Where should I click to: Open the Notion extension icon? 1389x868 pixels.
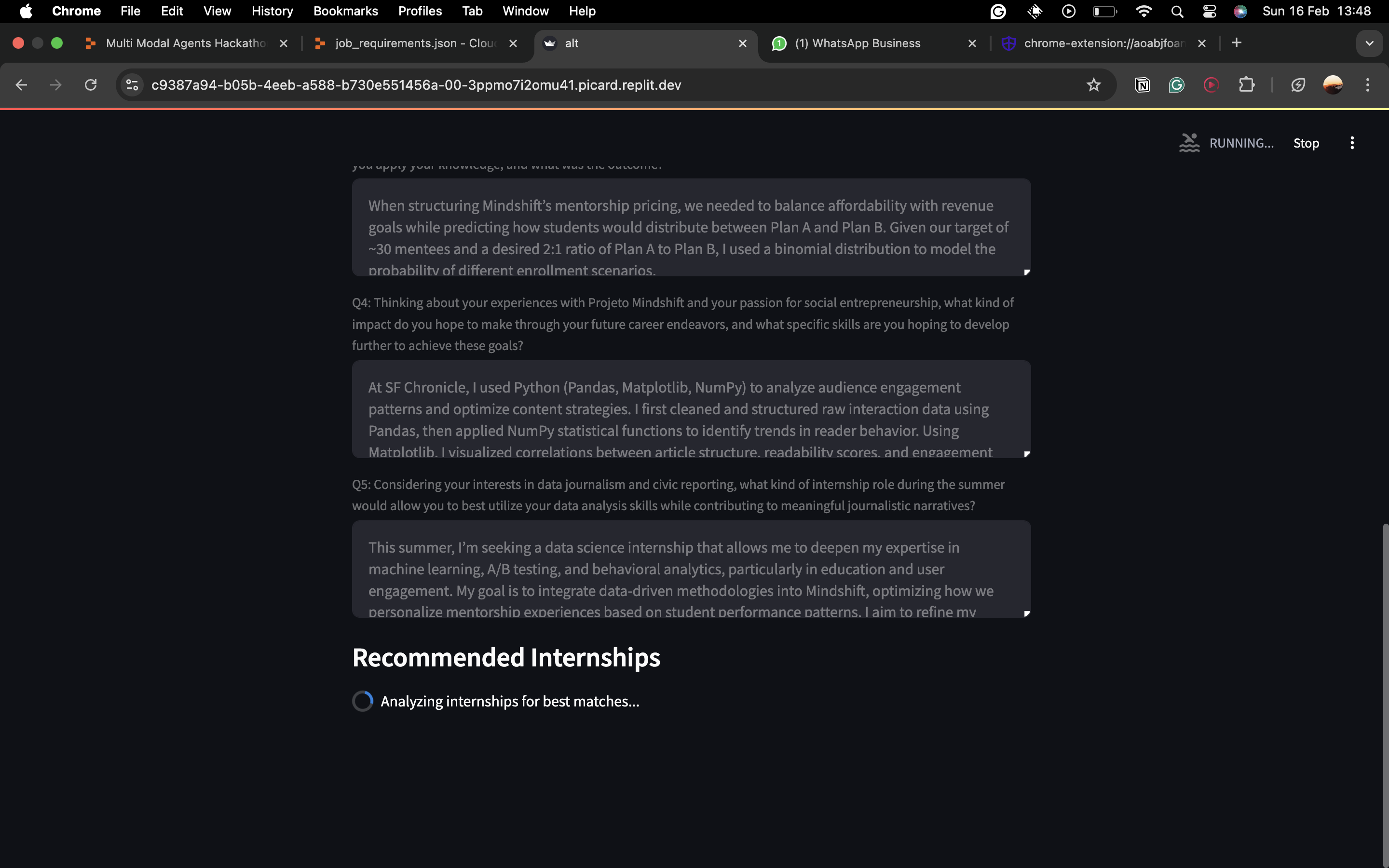pos(1142,85)
